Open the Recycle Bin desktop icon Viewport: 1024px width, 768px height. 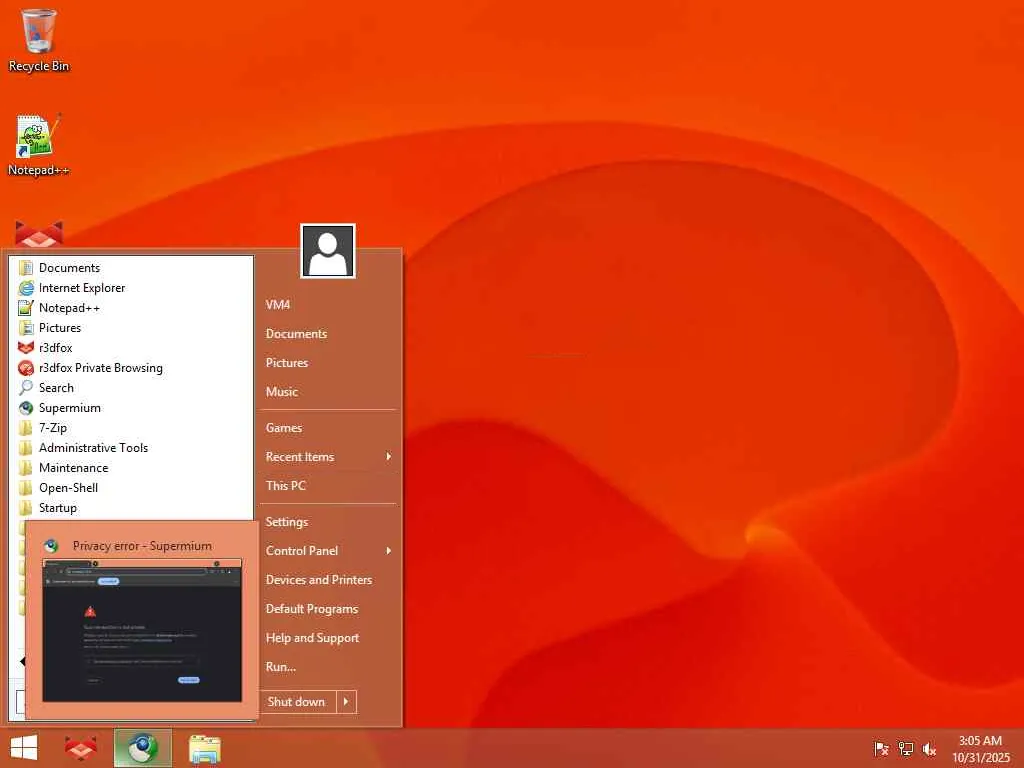click(39, 40)
